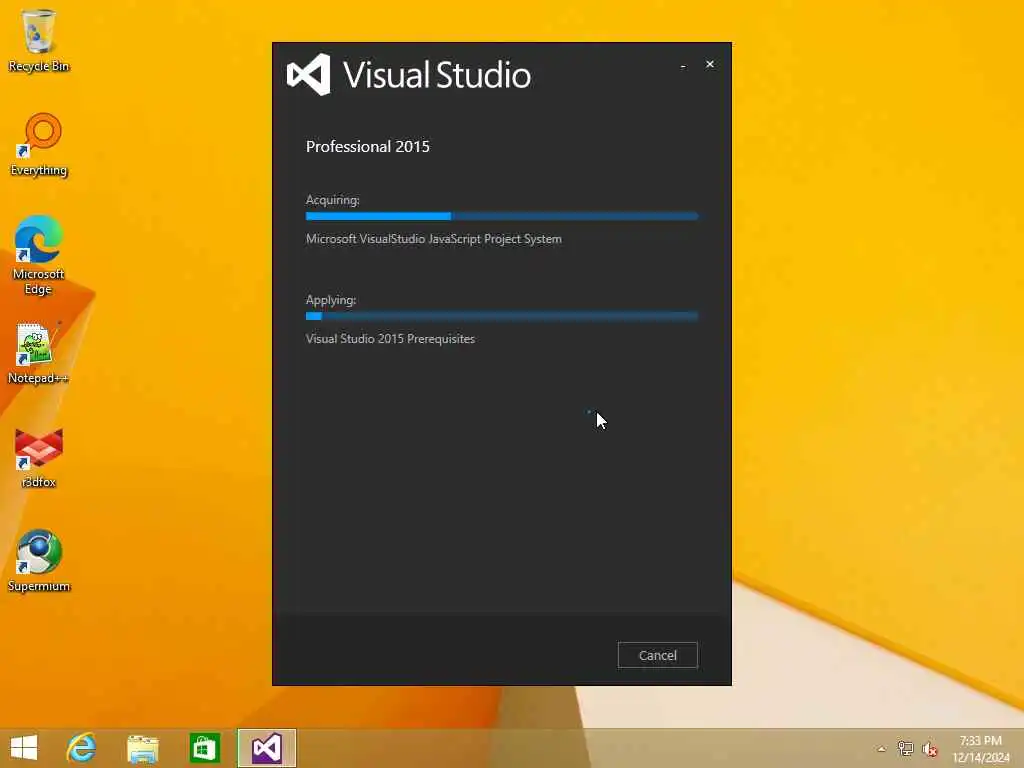Select the Everything search desktop shortcut

tap(39, 144)
